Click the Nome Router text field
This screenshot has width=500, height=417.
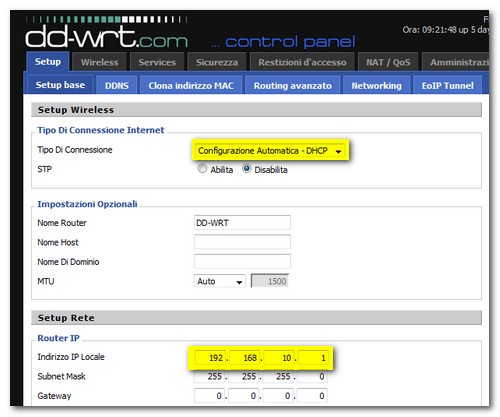[242, 222]
